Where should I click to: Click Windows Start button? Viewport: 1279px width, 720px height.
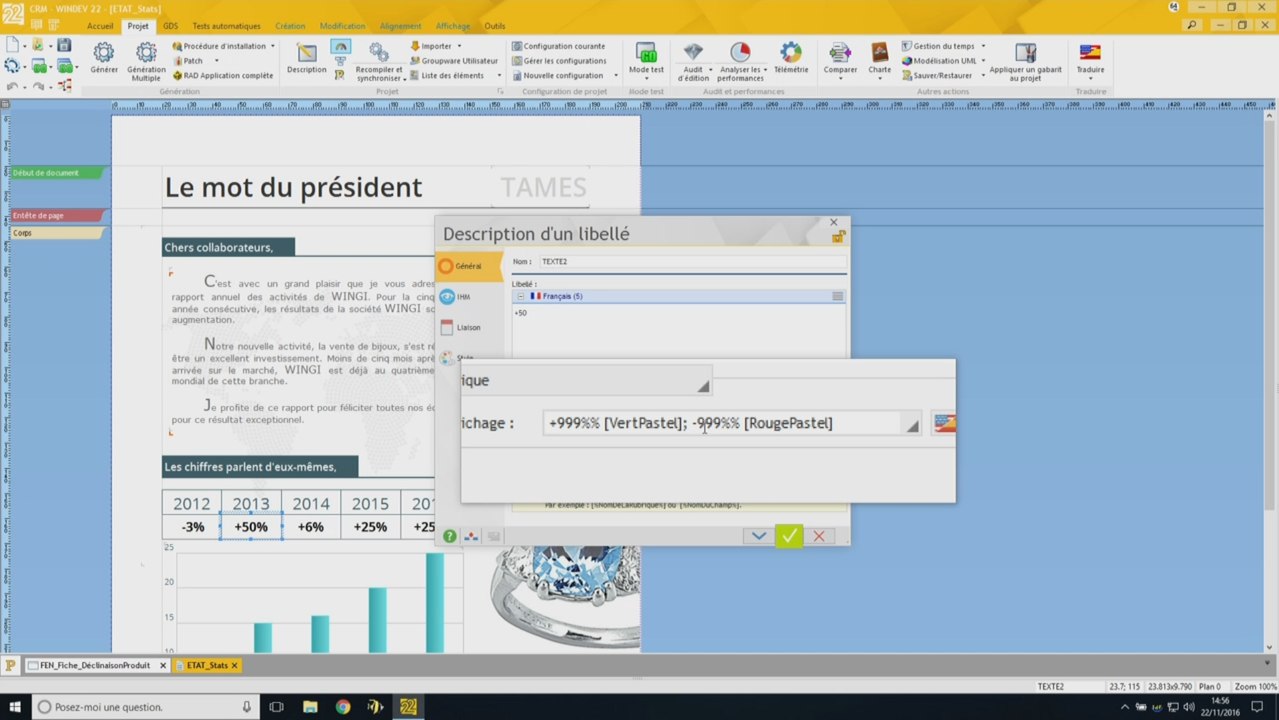pos(15,707)
